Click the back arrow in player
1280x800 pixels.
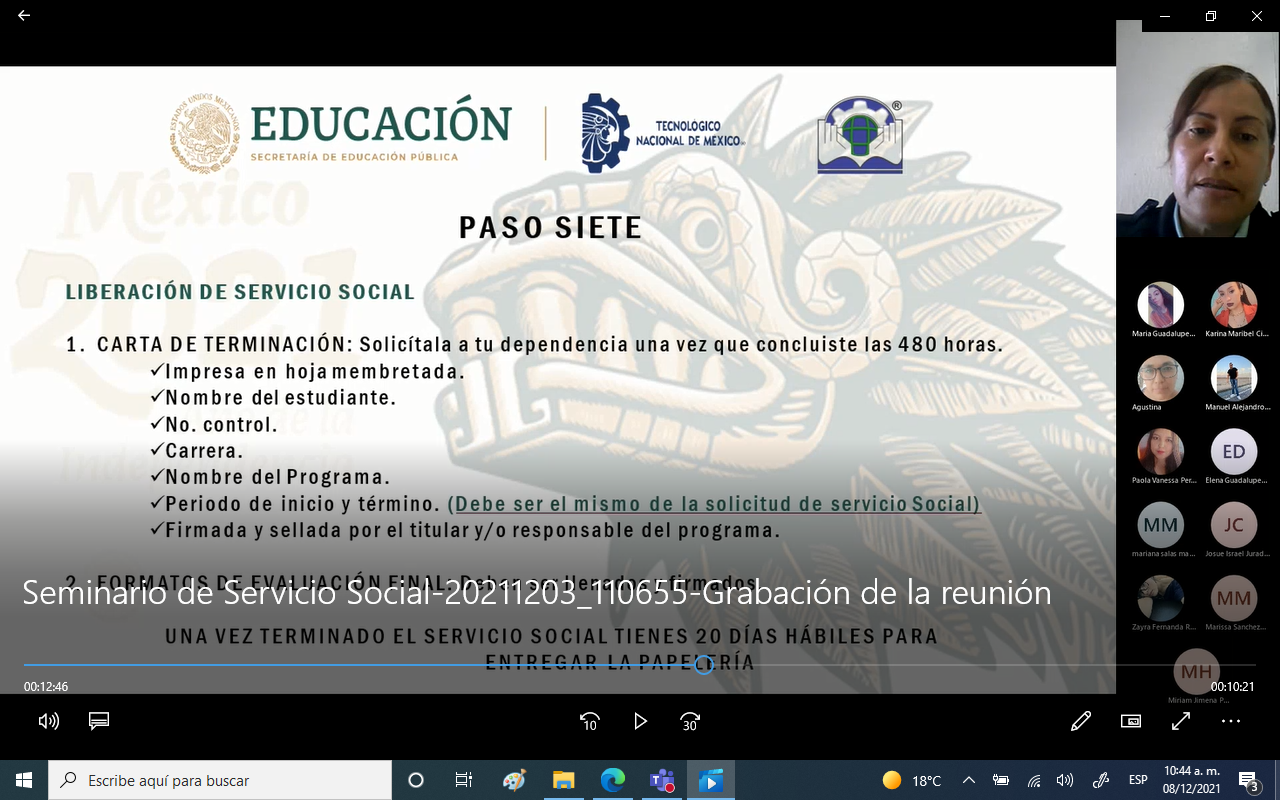click(x=24, y=16)
